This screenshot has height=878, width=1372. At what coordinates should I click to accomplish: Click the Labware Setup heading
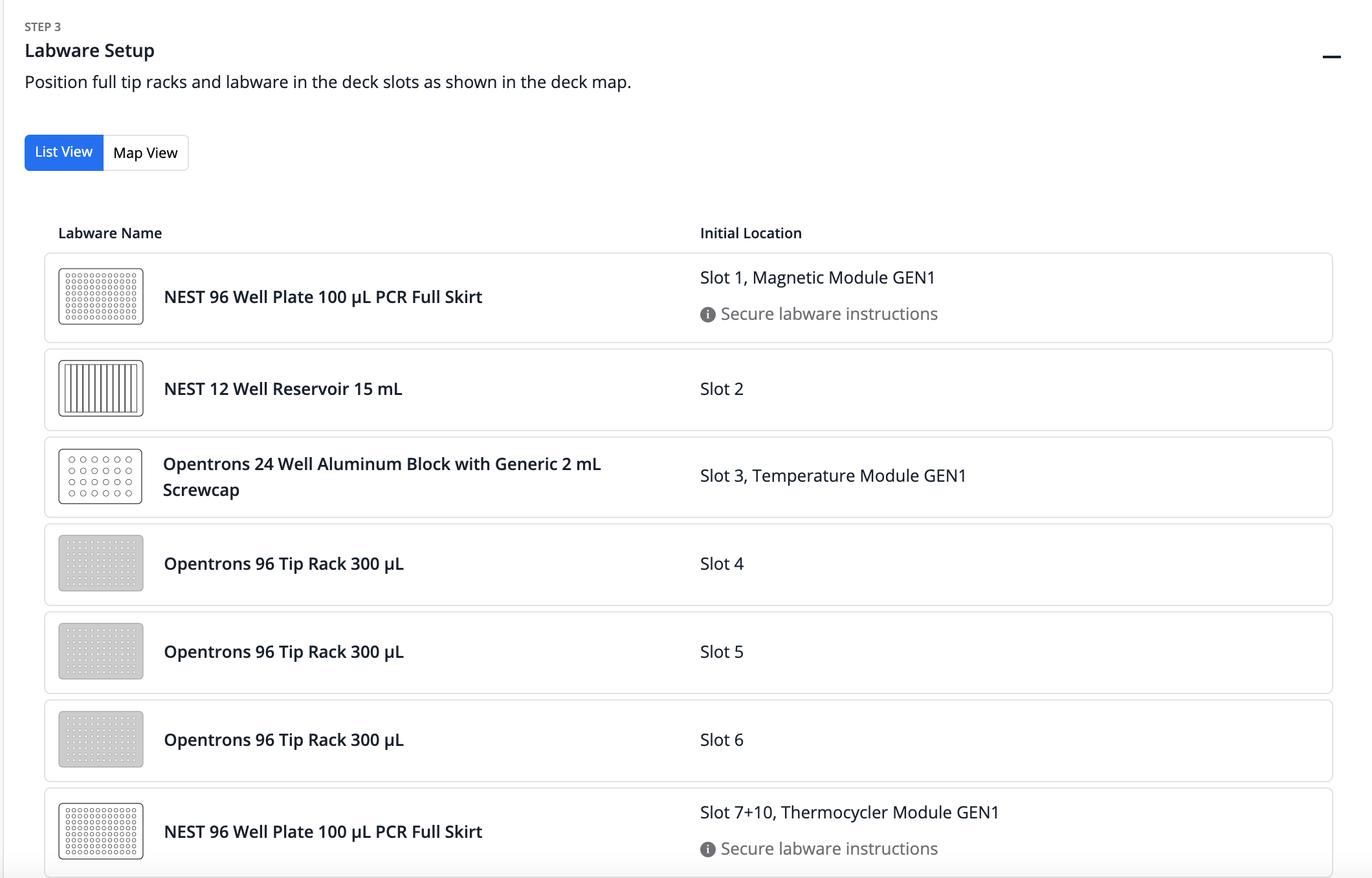click(x=89, y=51)
